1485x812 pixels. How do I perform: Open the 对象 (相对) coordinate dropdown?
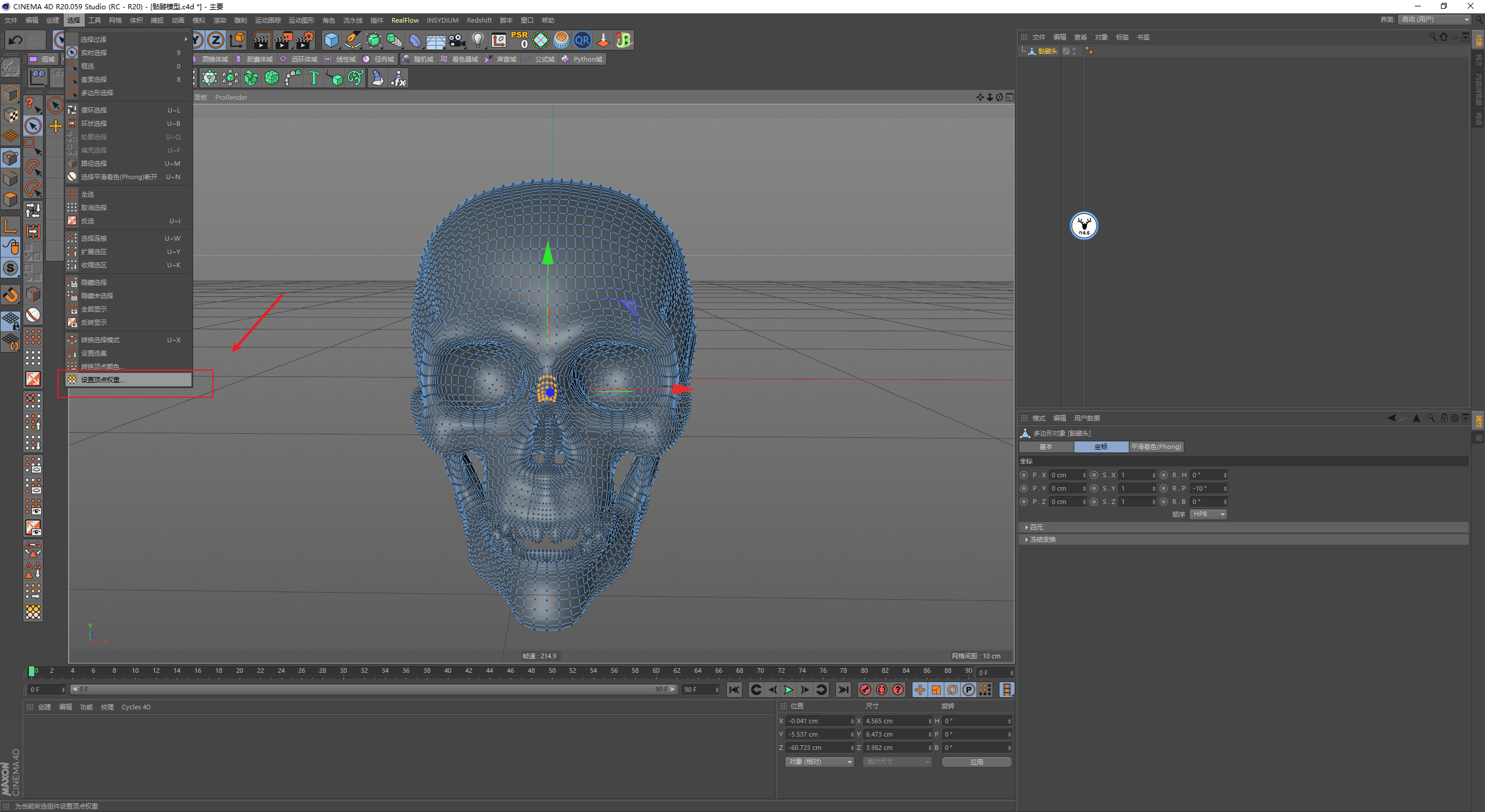tap(820, 762)
